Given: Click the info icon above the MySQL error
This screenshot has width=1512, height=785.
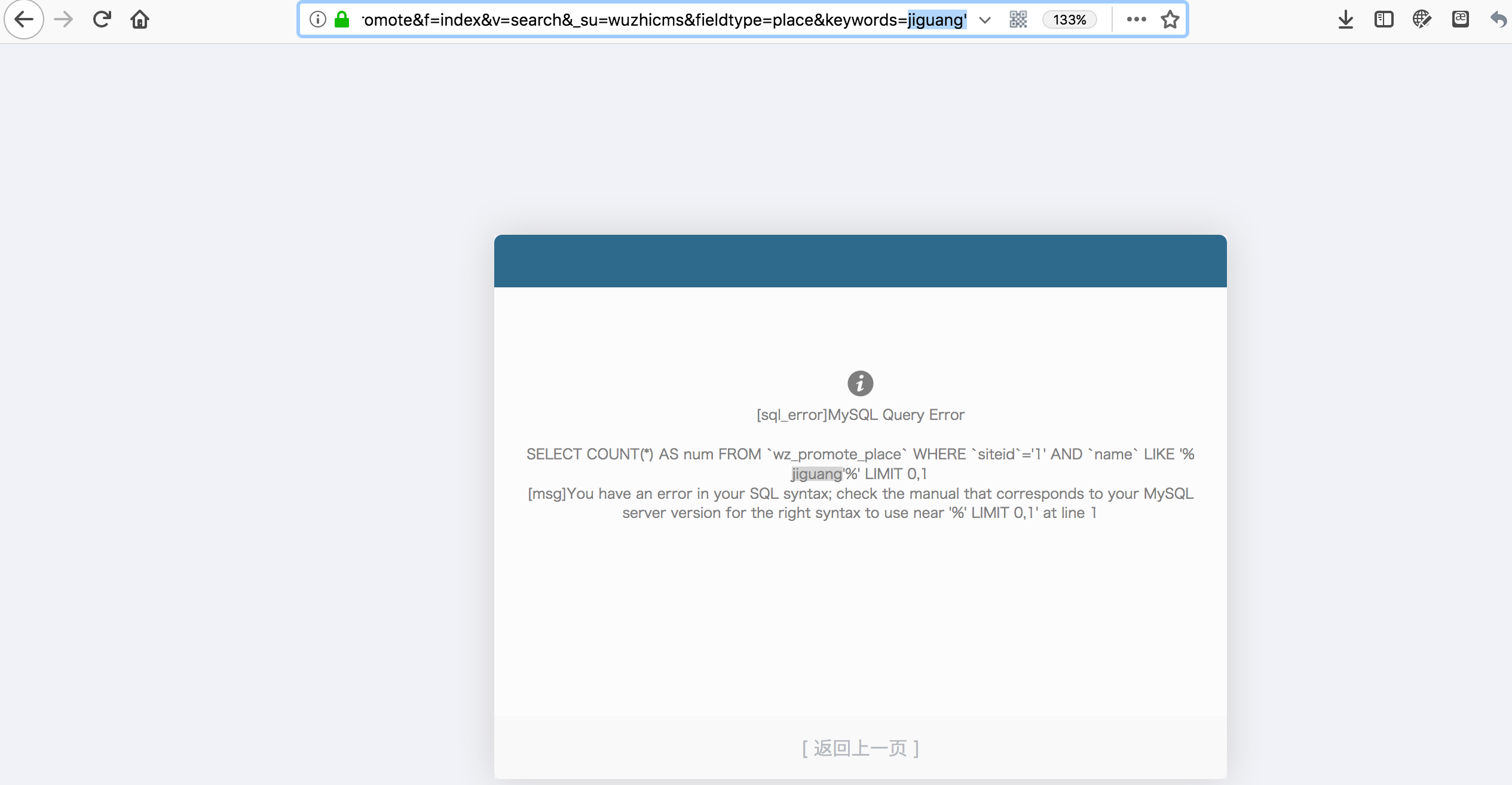Looking at the screenshot, I should tap(859, 383).
